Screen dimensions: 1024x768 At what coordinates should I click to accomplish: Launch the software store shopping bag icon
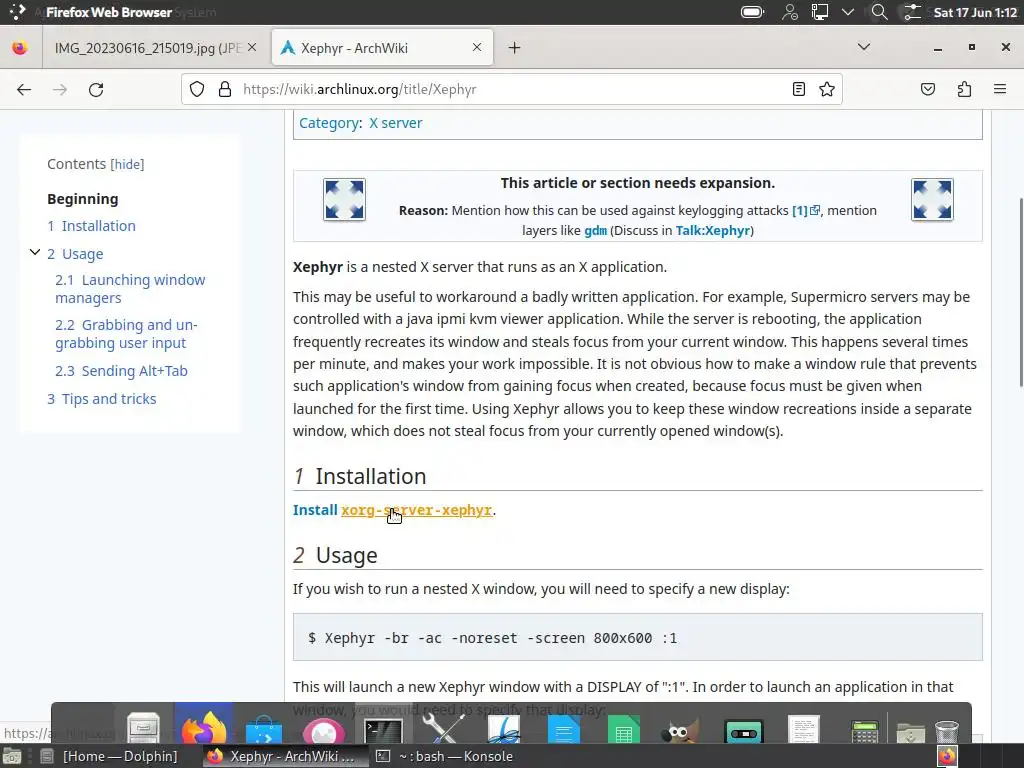pyautogui.click(x=264, y=729)
